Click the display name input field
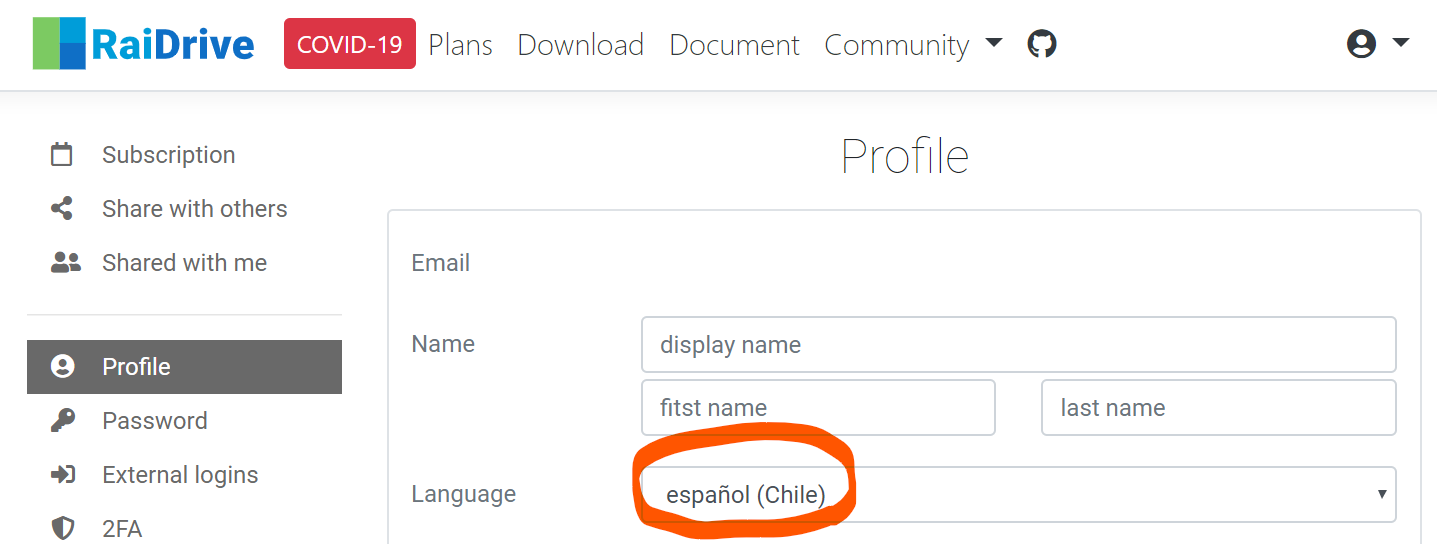Viewport: 1437px width, 544px height. (x=1018, y=345)
